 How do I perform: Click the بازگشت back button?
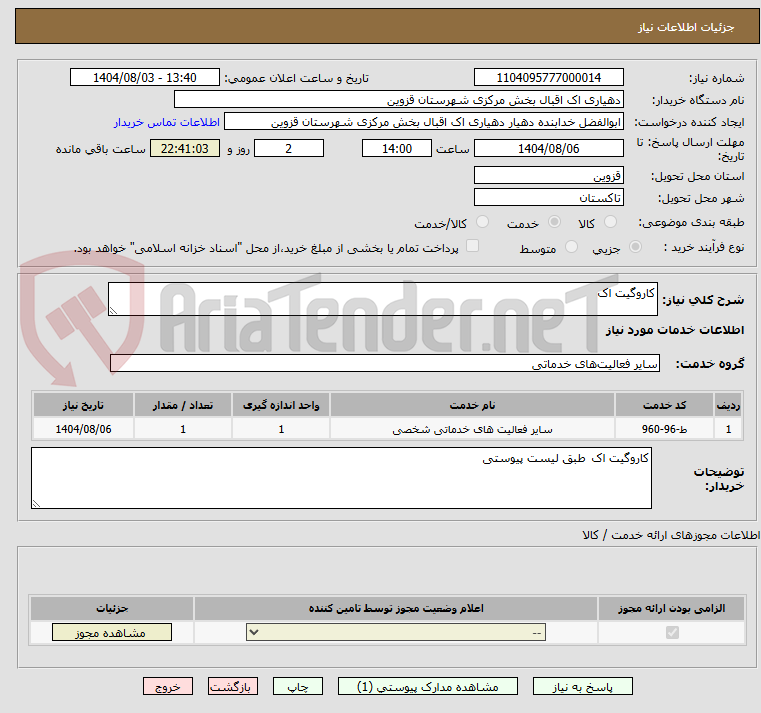coord(232,687)
